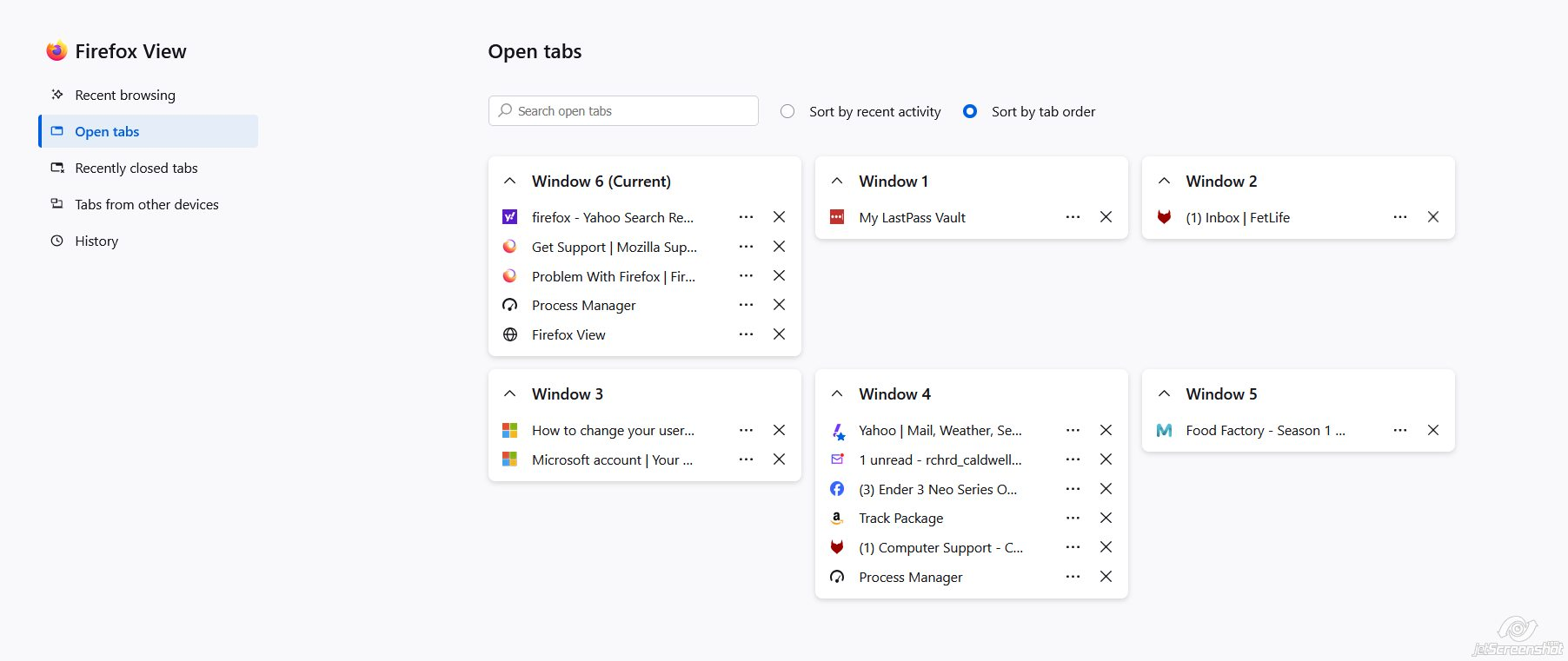1568x661 pixels.
Task: Close the Computer Support tab
Action: coord(1106,547)
